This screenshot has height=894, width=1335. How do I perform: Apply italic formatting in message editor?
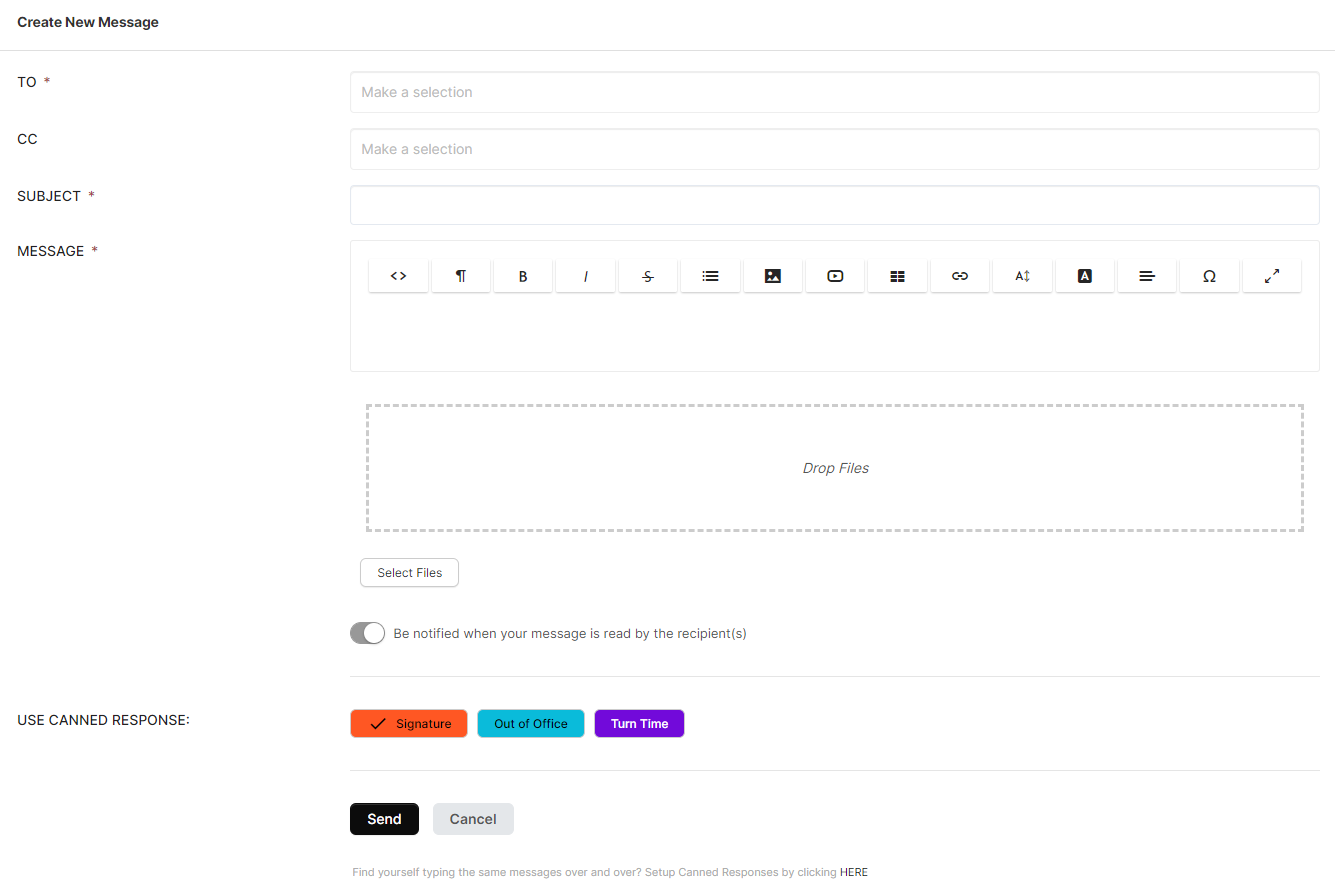585,276
